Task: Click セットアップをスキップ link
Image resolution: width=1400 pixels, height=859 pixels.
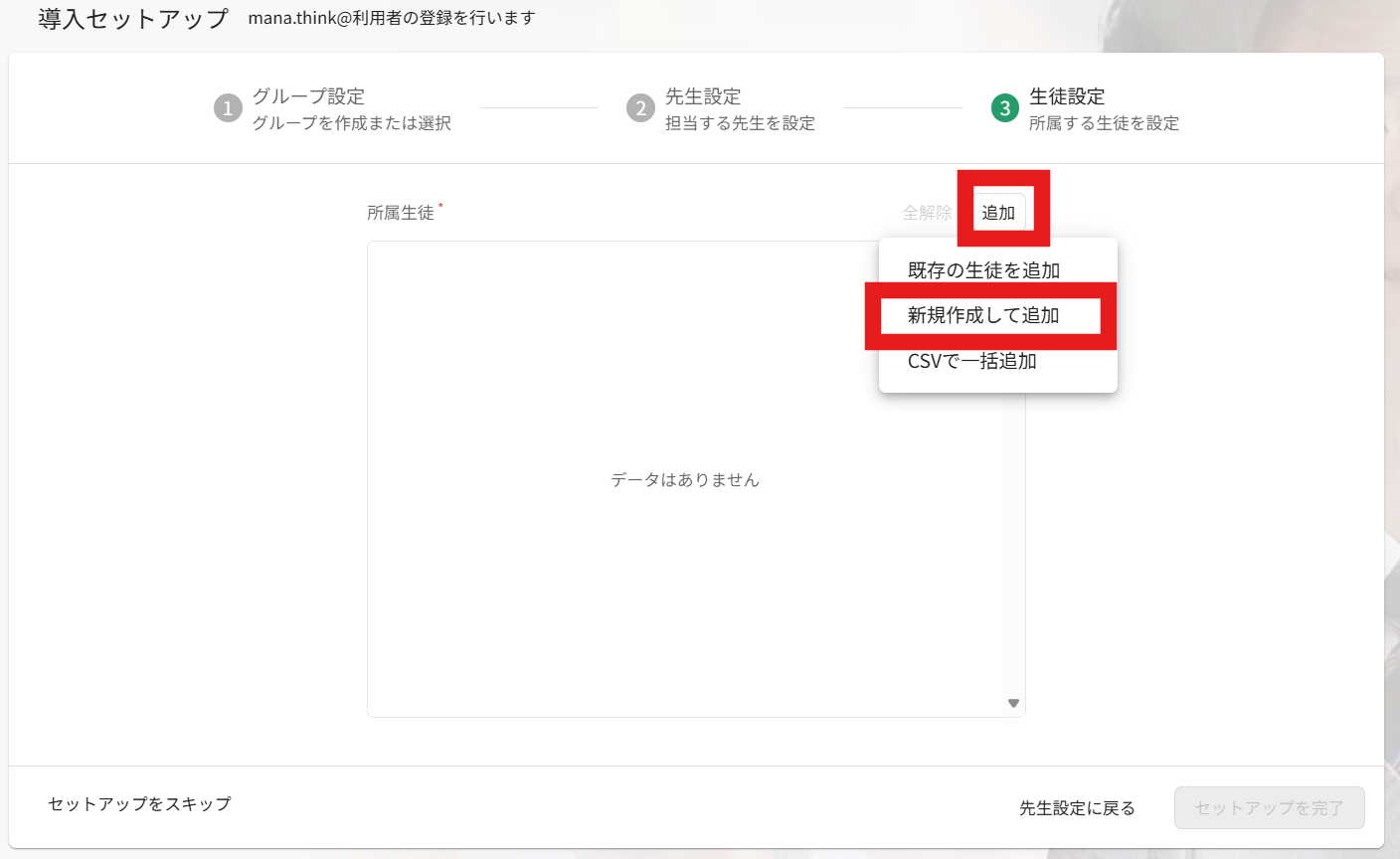Action: [x=139, y=803]
